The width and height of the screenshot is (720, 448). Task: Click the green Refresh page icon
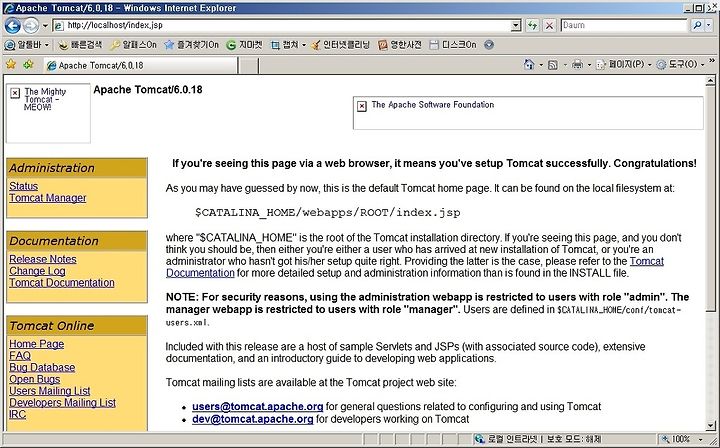533,25
